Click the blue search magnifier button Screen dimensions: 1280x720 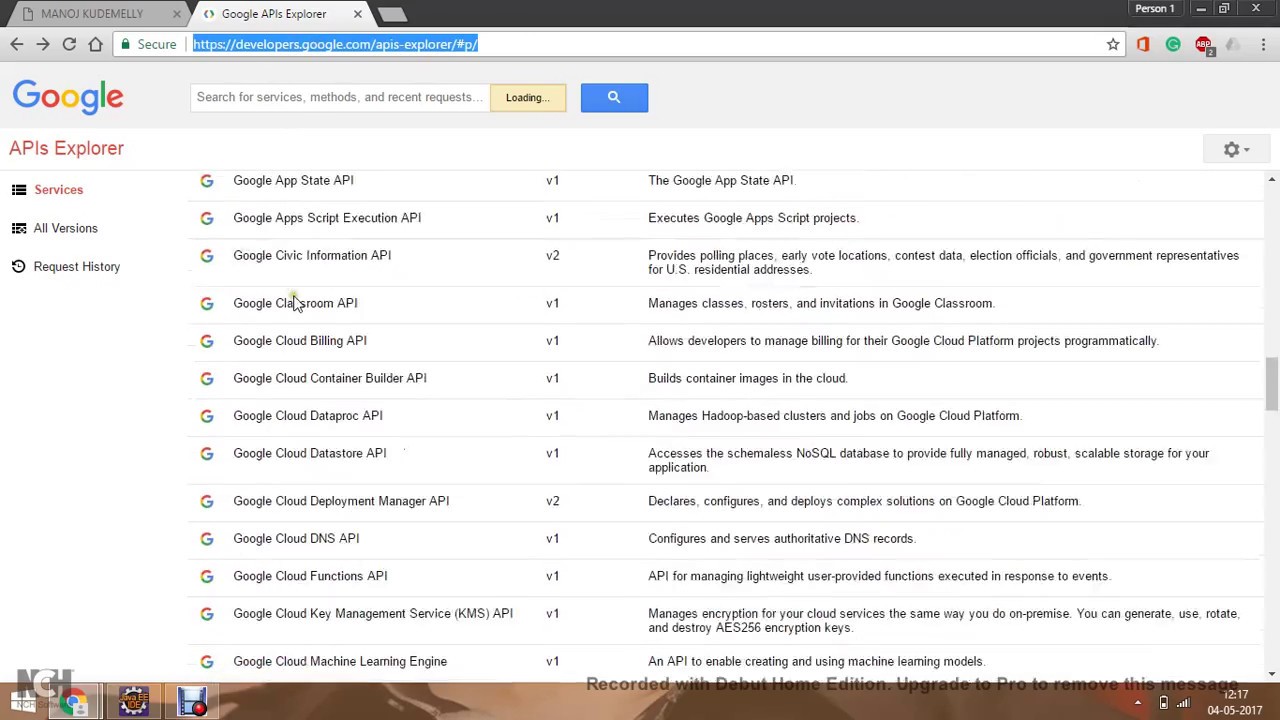pos(614,97)
